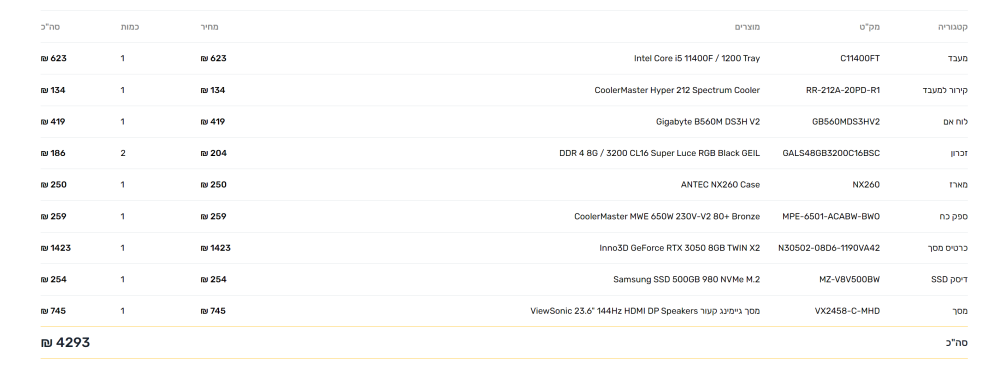1000x370 pixels.
Task: Click quantity 1 in the מעבד row
Action: click(x=122, y=58)
